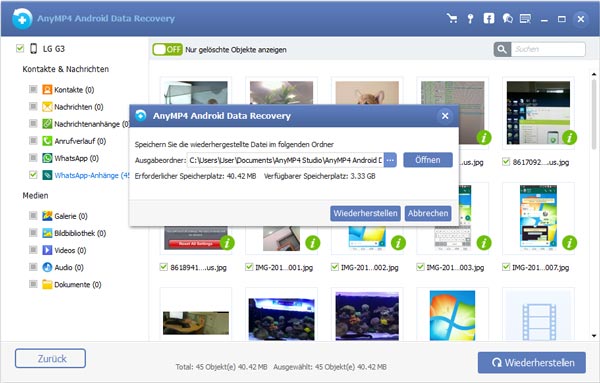Click Wiederherstellen in the dialog
The height and width of the screenshot is (383, 600).
pos(365,214)
